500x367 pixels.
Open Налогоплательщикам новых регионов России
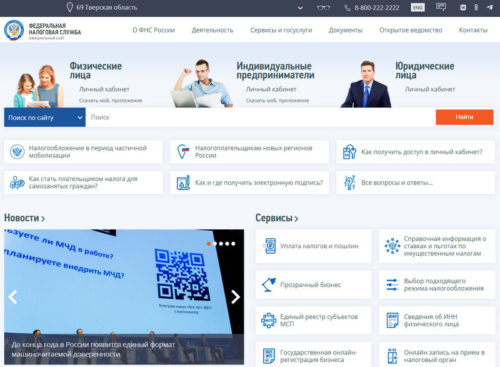click(253, 152)
